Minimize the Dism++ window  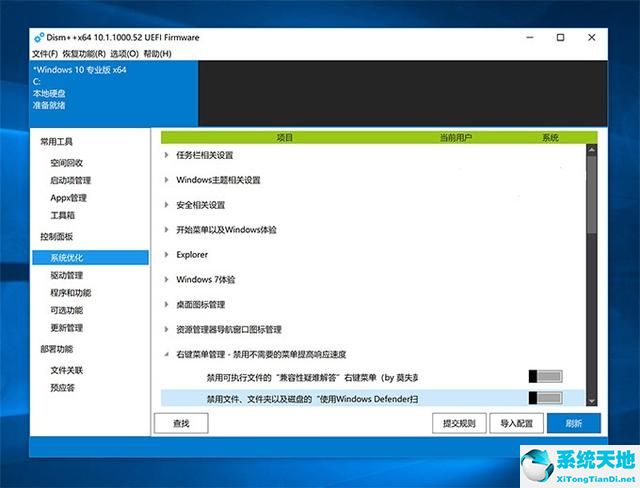pyautogui.click(x=530, y=38)
